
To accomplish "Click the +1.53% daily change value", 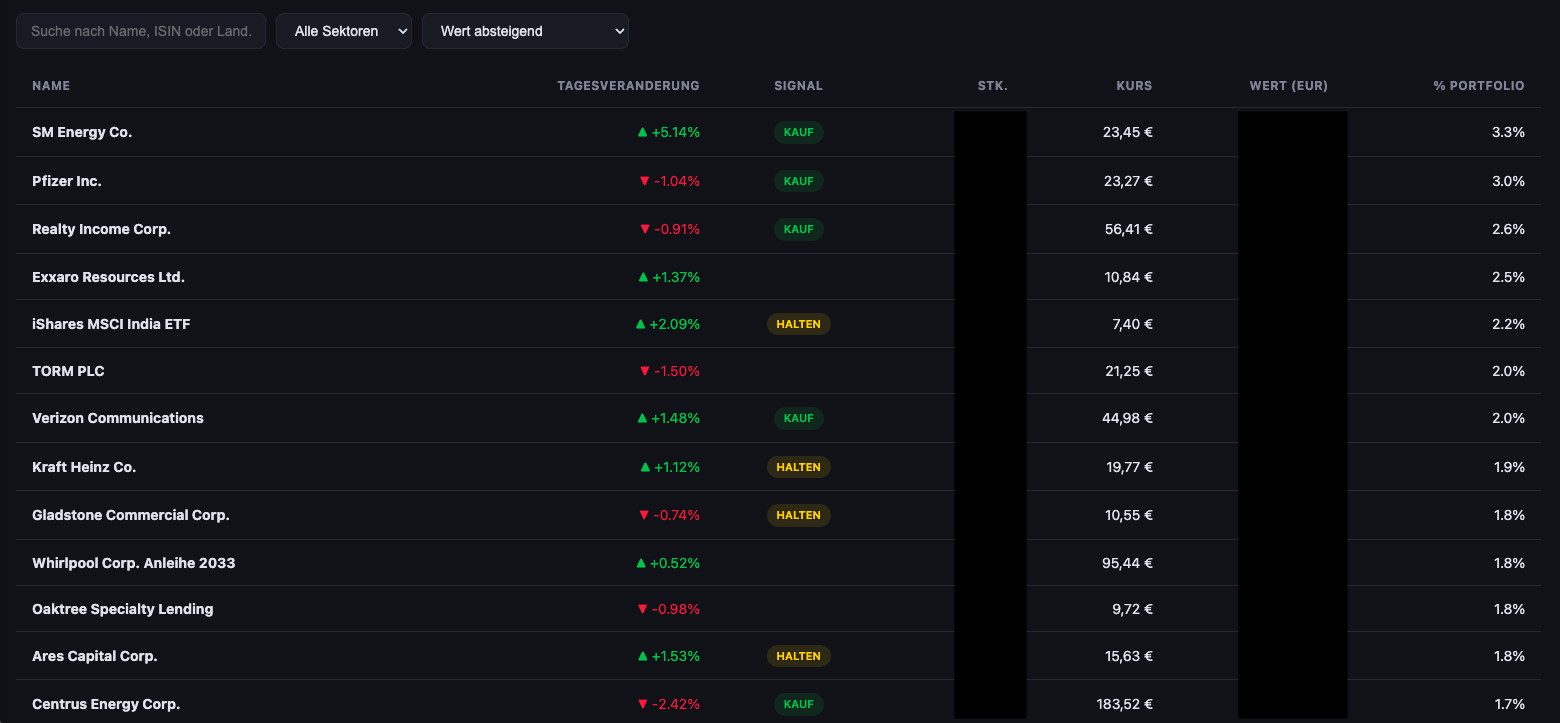I will pos(668,656).
